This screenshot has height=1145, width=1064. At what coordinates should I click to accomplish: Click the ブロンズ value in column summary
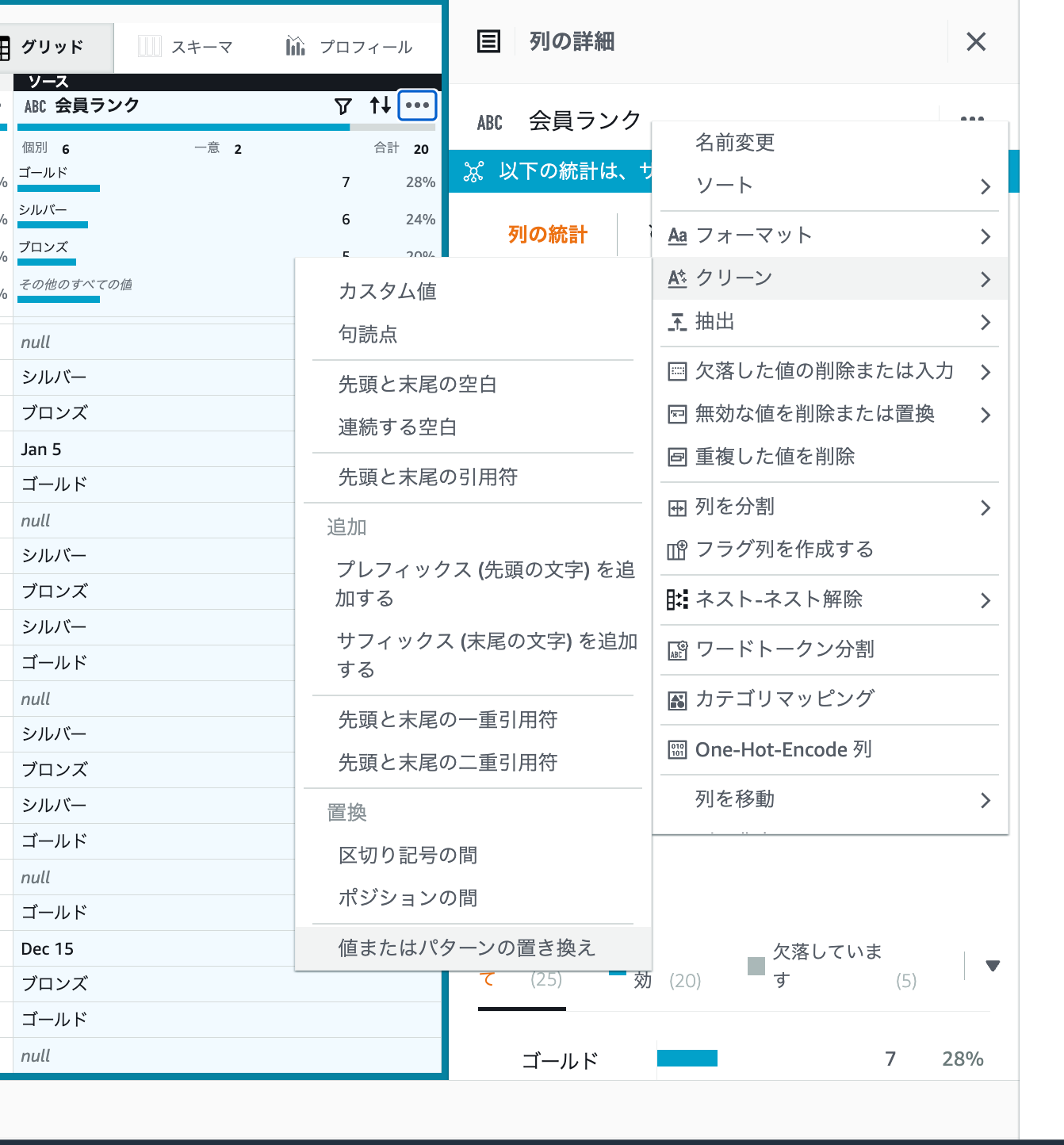[x=44, y=247]
